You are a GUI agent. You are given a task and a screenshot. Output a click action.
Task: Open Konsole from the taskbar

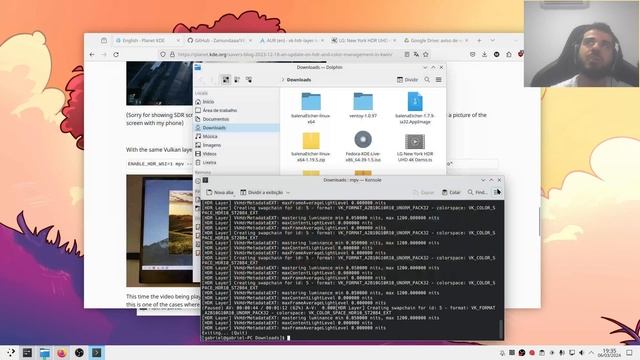(97, 352)
